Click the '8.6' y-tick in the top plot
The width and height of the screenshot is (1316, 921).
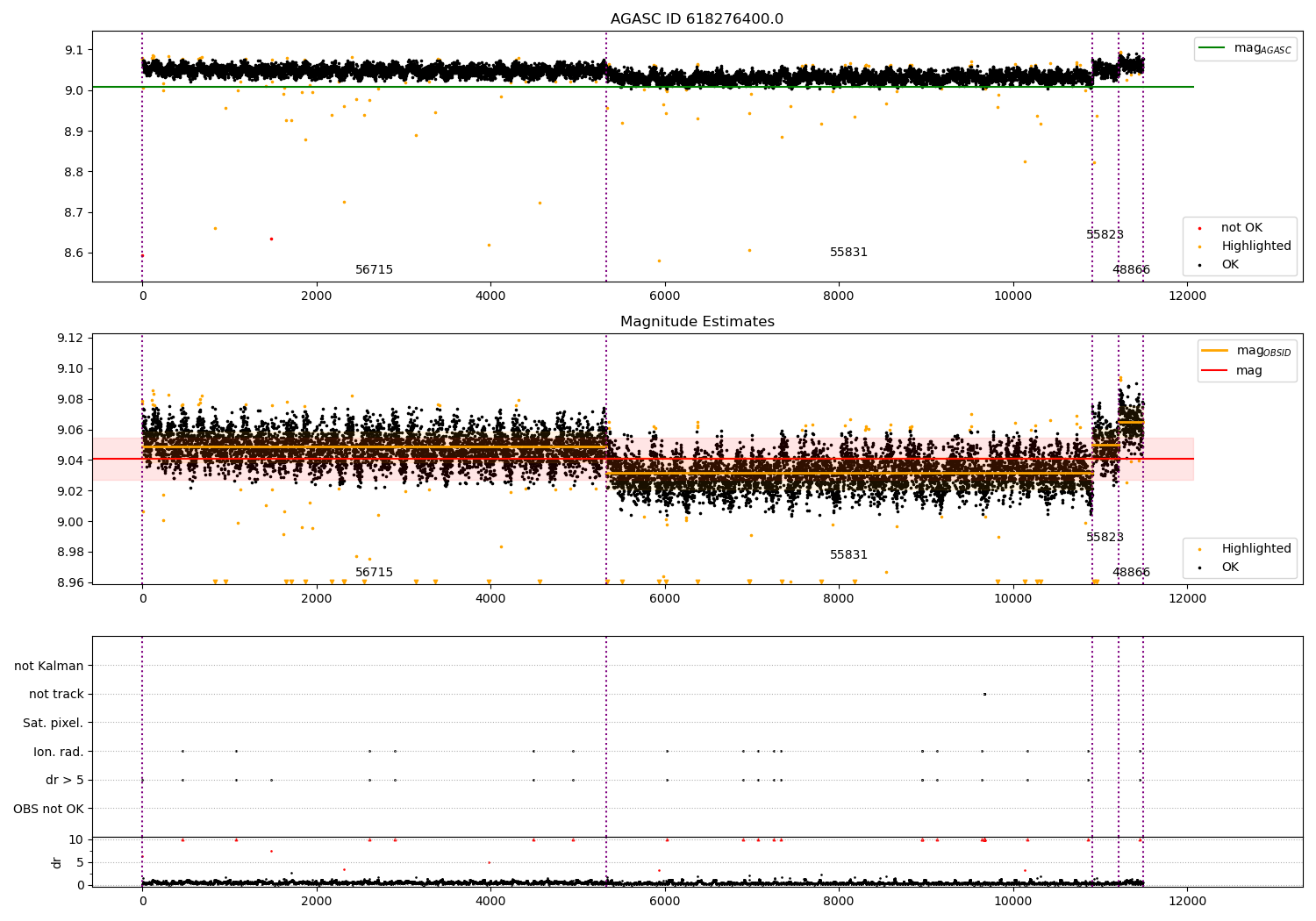tap(74, 253)
